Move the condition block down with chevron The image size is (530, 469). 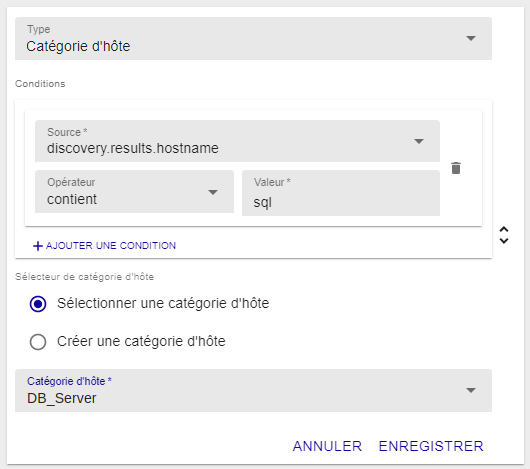[504, 241]
